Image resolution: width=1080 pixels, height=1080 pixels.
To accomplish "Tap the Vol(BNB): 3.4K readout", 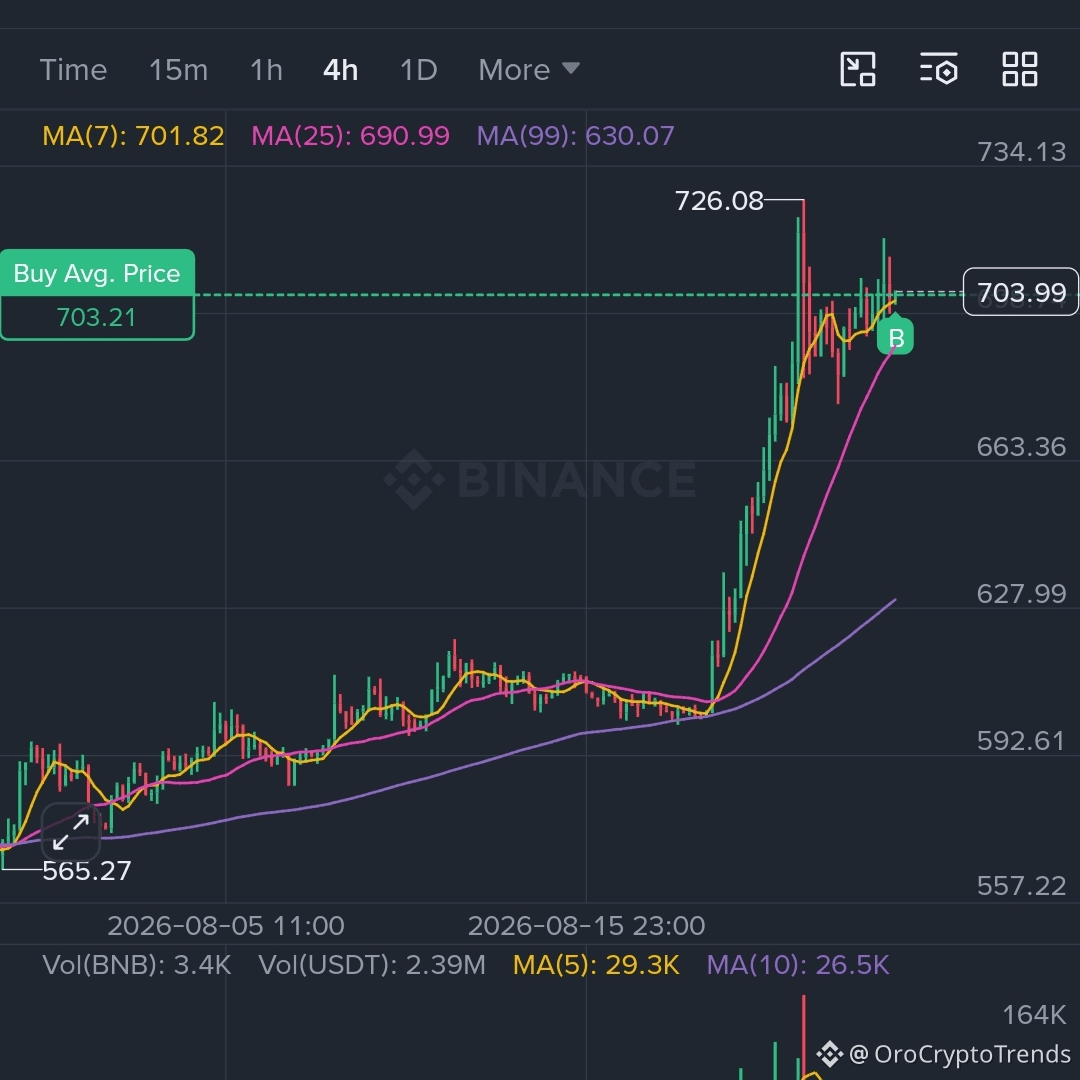I will tap(136, 965).
